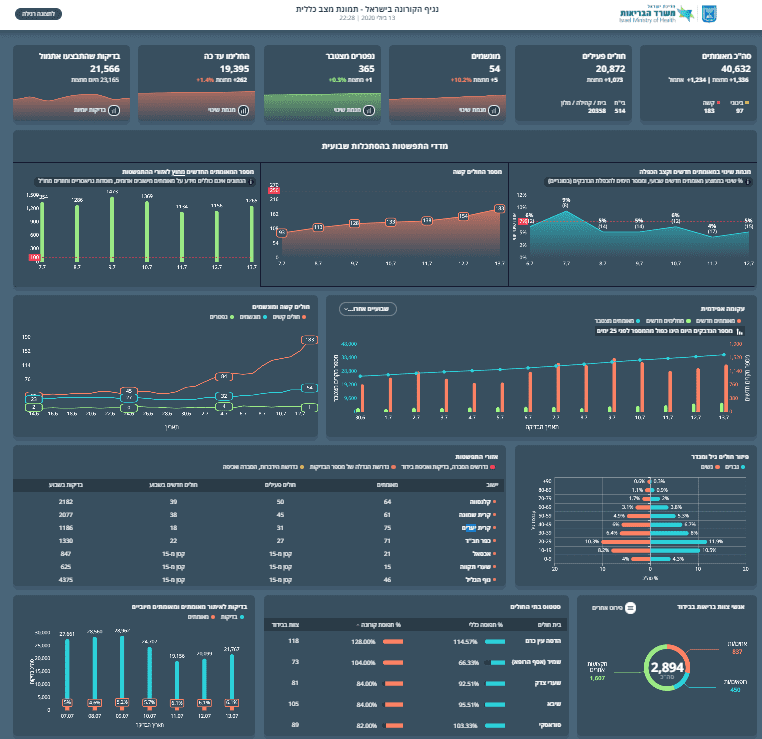Open the Israel Ministry of Health logo
Screen dimensions: 762x739
656,14
